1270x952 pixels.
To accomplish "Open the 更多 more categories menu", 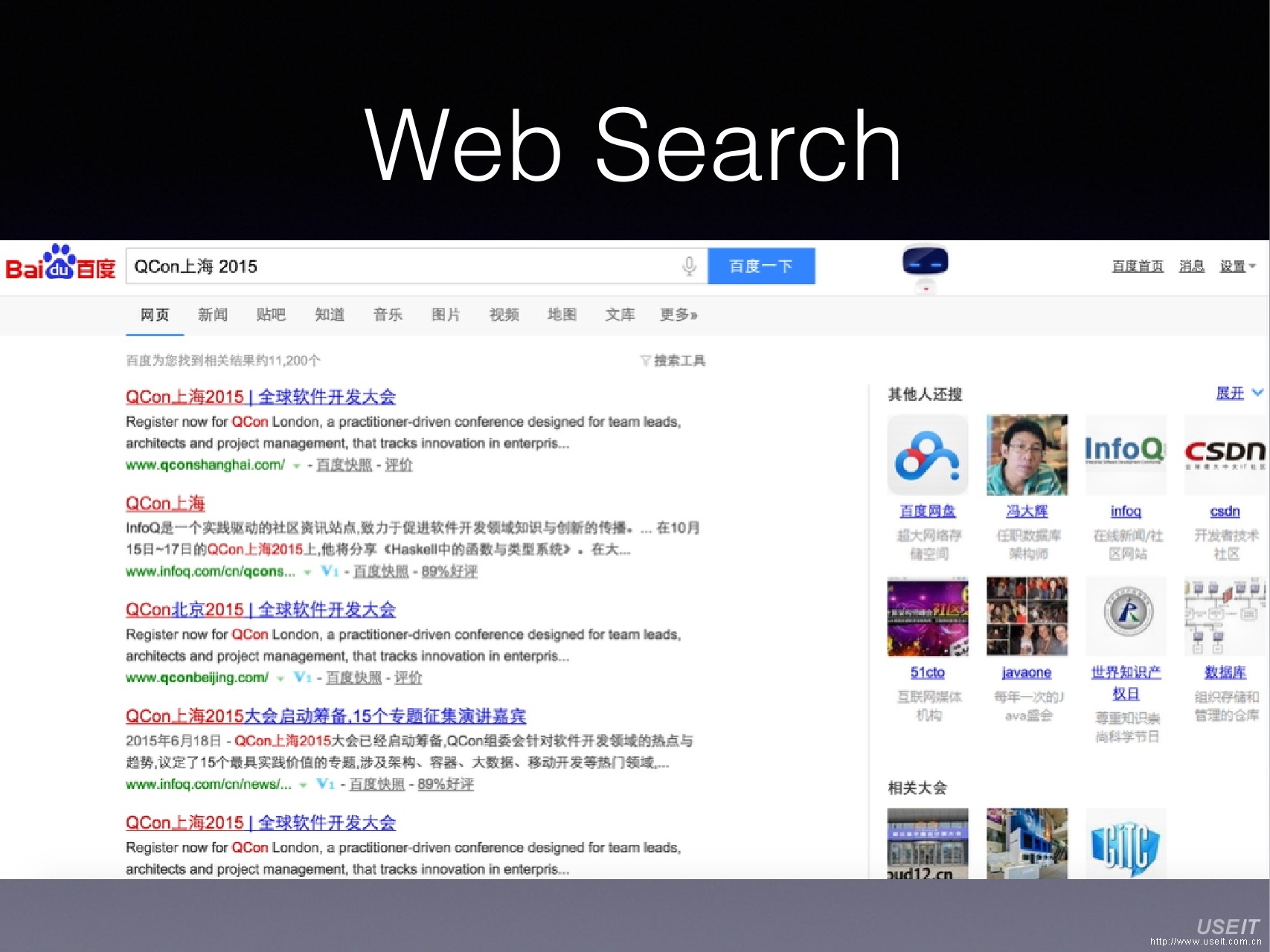I will tap(679, 315).
